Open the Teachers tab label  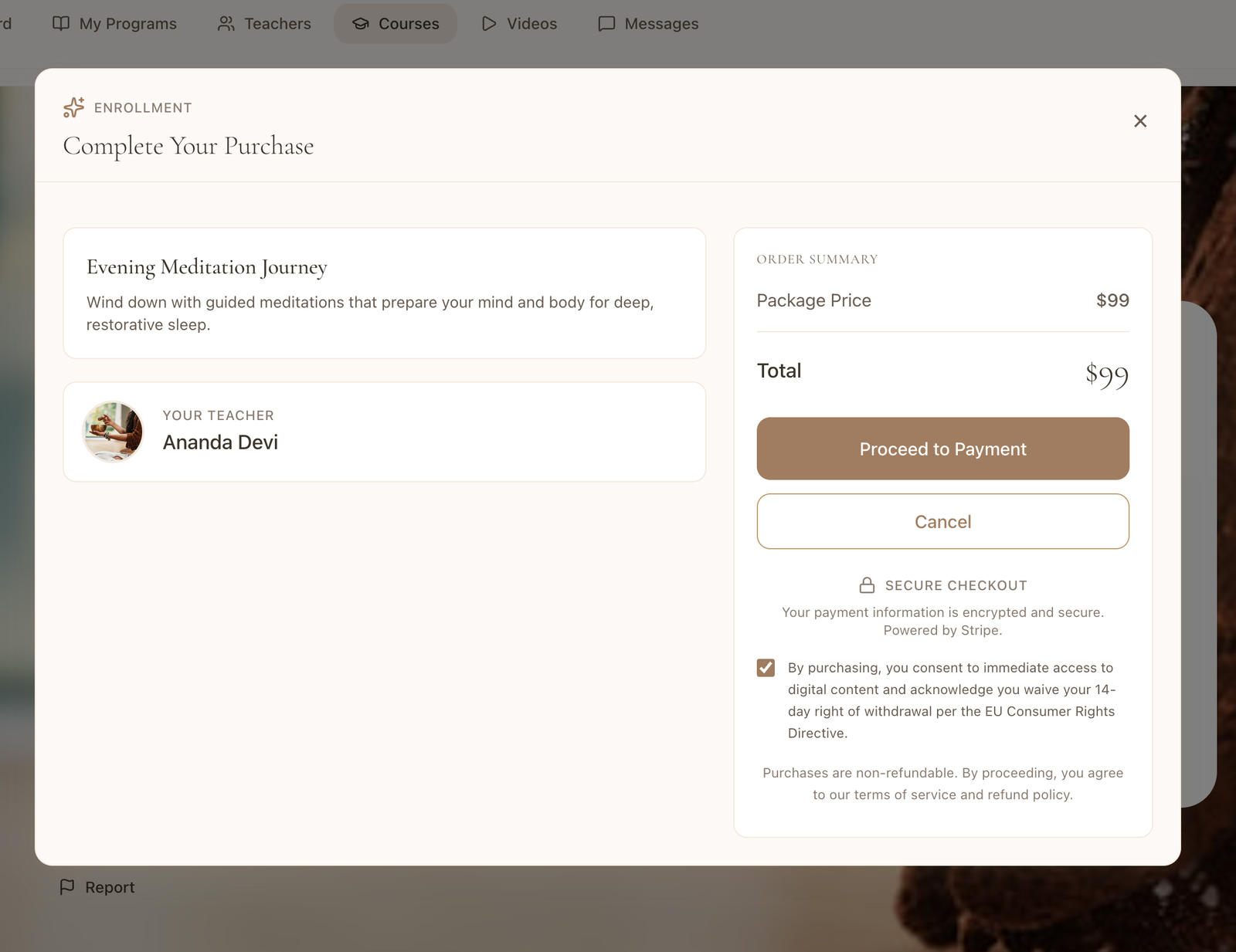pos(277,24)
